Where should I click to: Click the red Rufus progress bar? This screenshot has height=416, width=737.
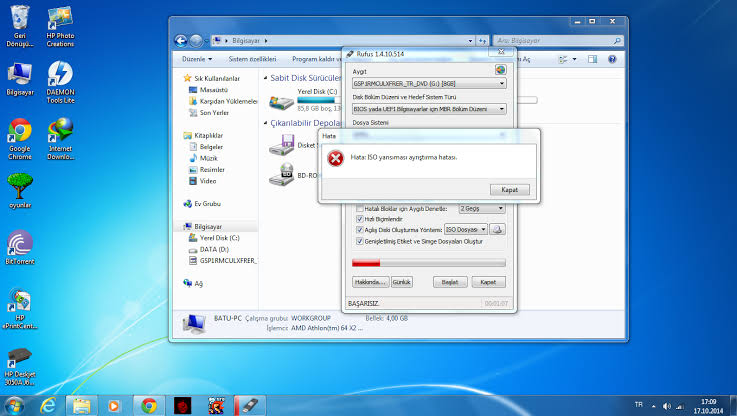click(x=429, y=263)
